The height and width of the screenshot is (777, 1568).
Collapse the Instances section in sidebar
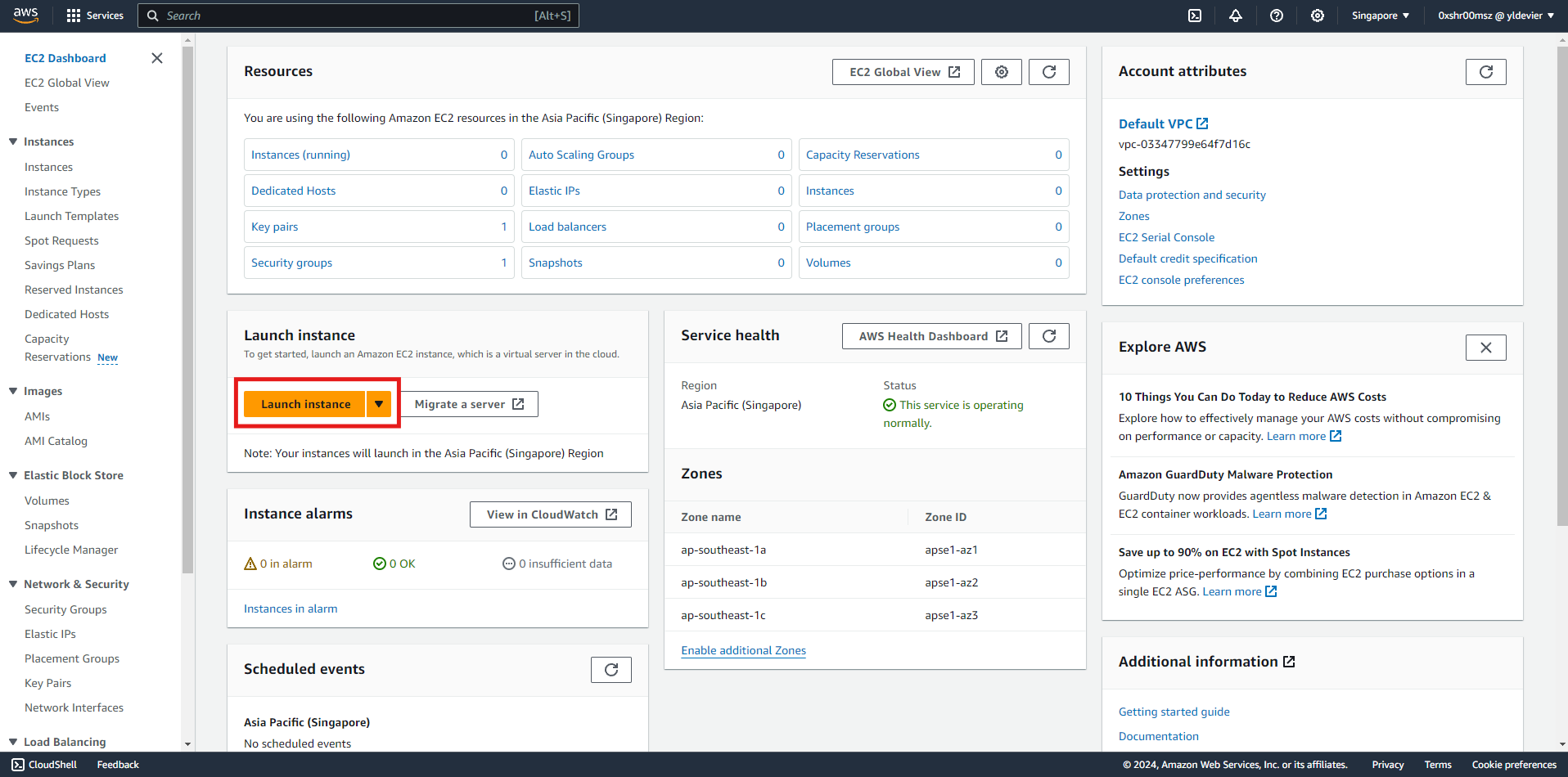(13, 141)
